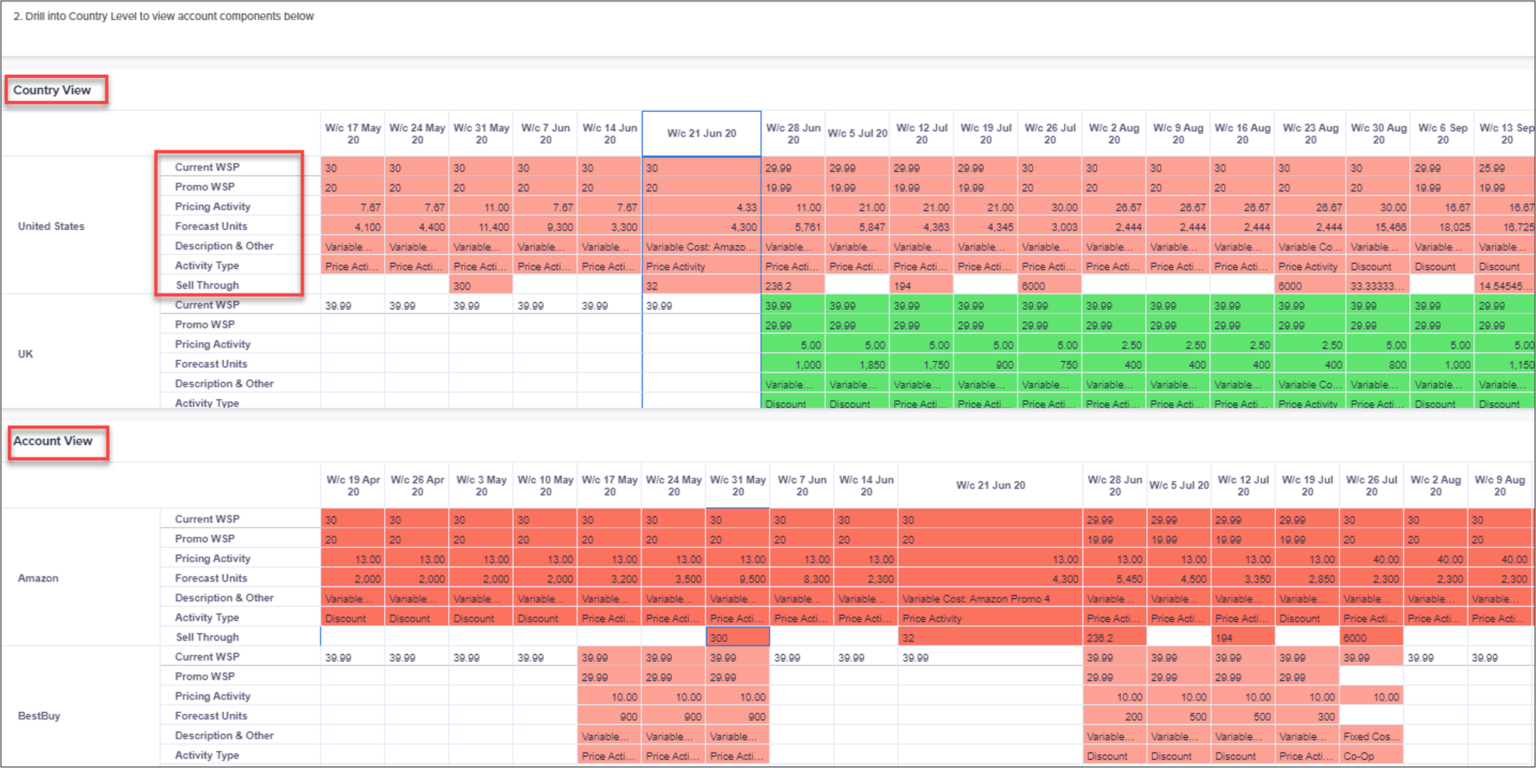
Task: Click the Account View section title
Action: [53, 441]
